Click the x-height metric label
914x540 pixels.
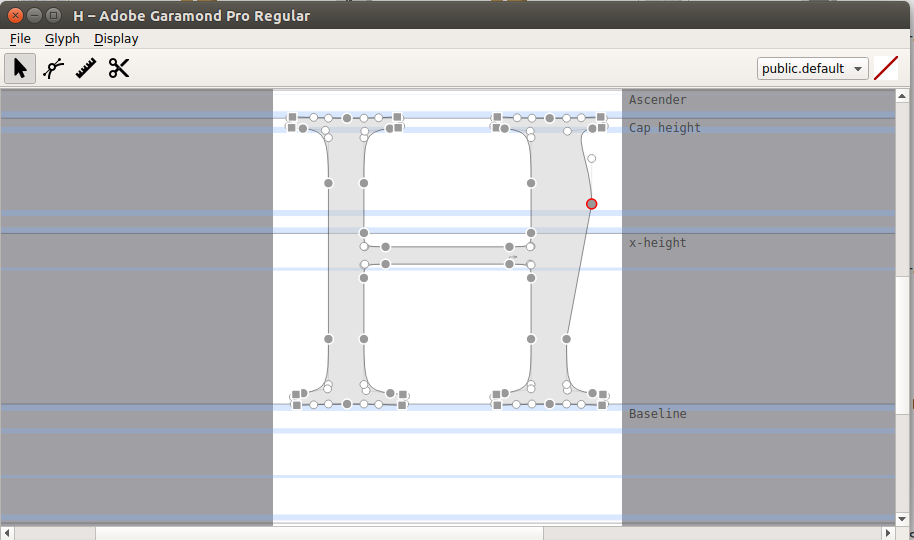click(x=658, y=243)
